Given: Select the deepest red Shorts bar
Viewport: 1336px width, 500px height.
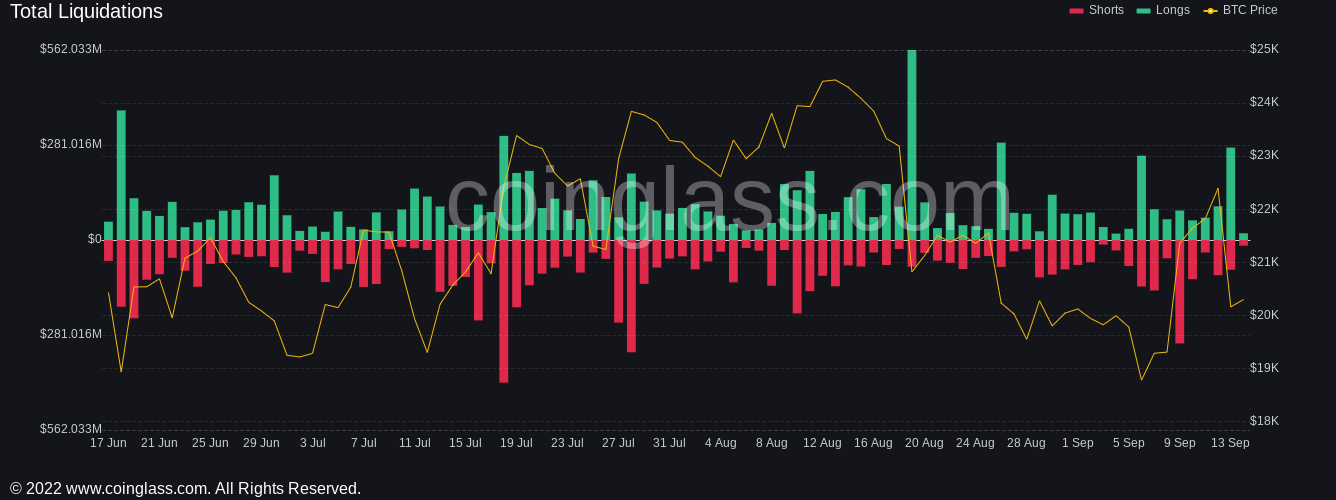Looking at the screenshot, I should coord(504,311).
